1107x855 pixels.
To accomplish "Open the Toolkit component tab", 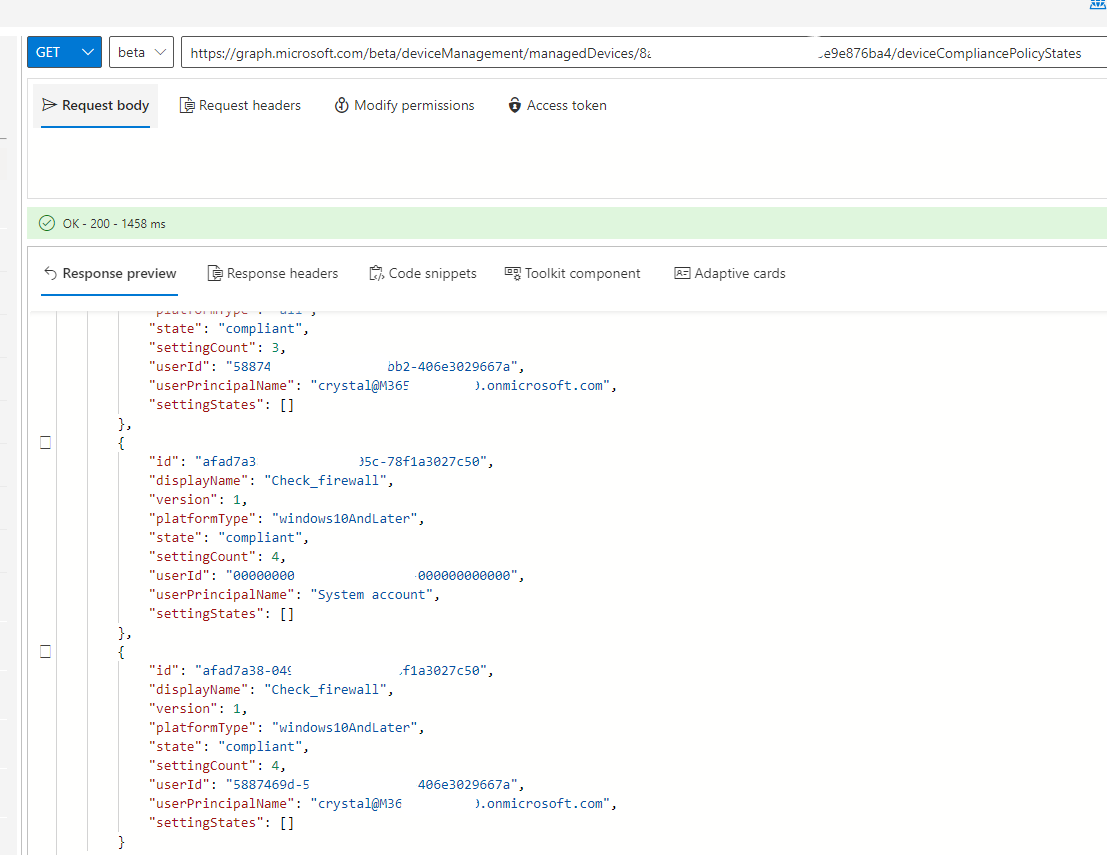I will pos(573,273).
